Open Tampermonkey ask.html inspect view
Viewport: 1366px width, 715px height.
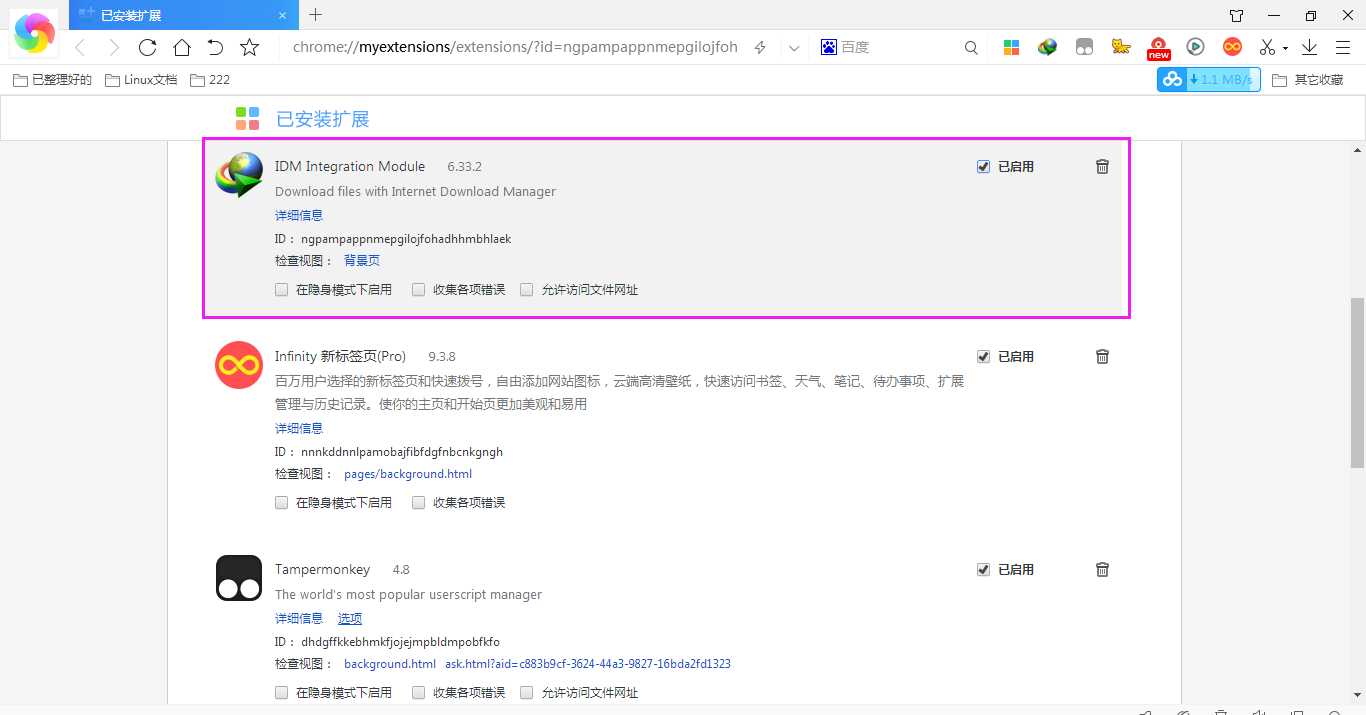(588, 664)
